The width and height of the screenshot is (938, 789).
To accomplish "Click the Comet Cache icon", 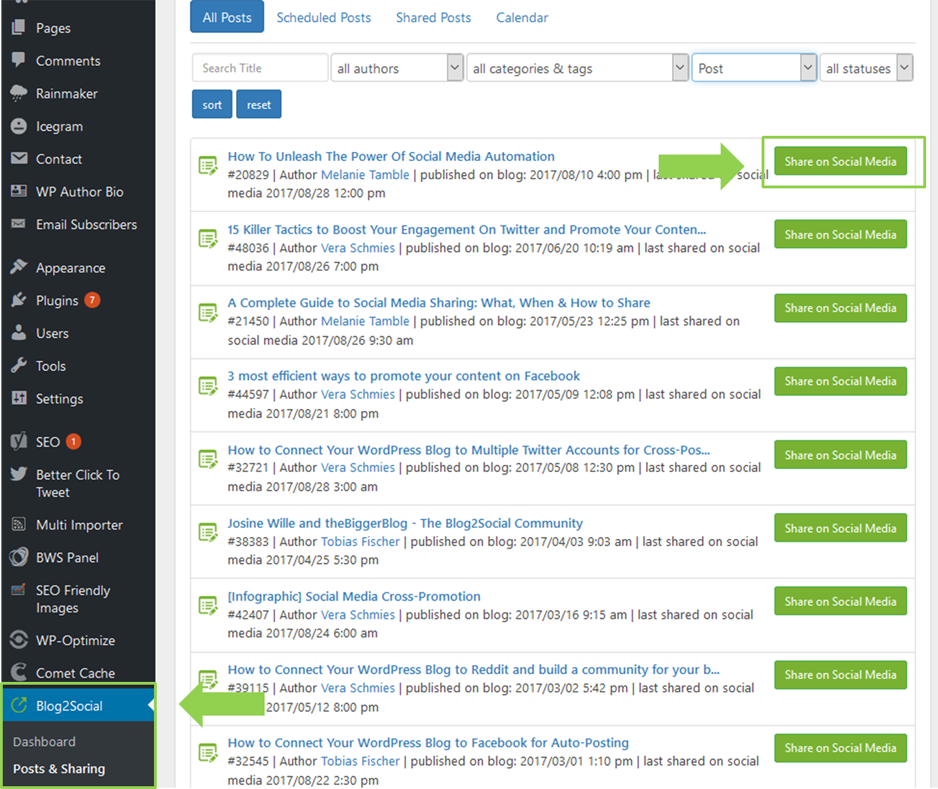I will (19, 672).
